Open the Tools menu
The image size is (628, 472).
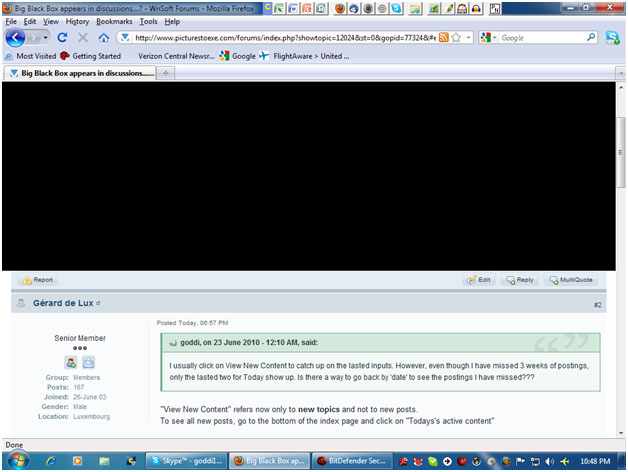click(148, 21)
